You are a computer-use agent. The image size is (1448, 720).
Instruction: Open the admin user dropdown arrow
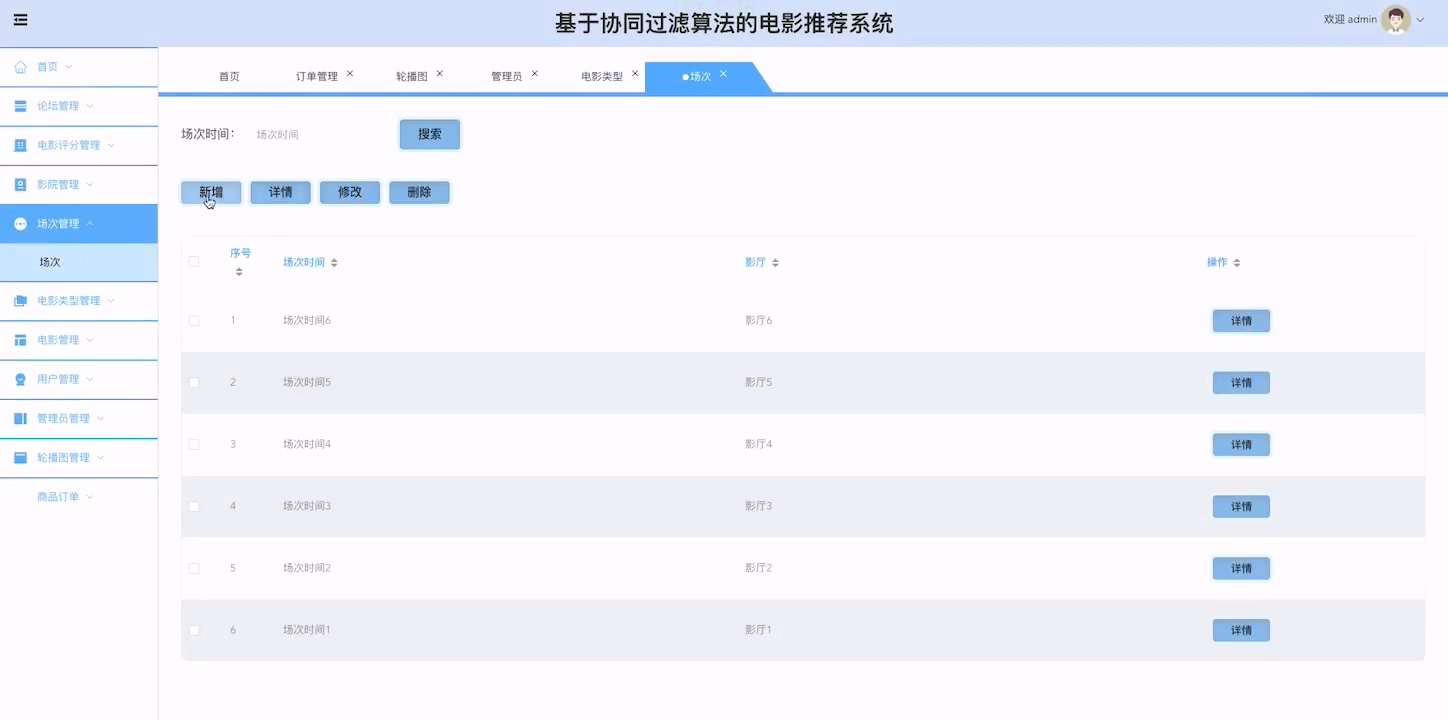click(1421, 20)
